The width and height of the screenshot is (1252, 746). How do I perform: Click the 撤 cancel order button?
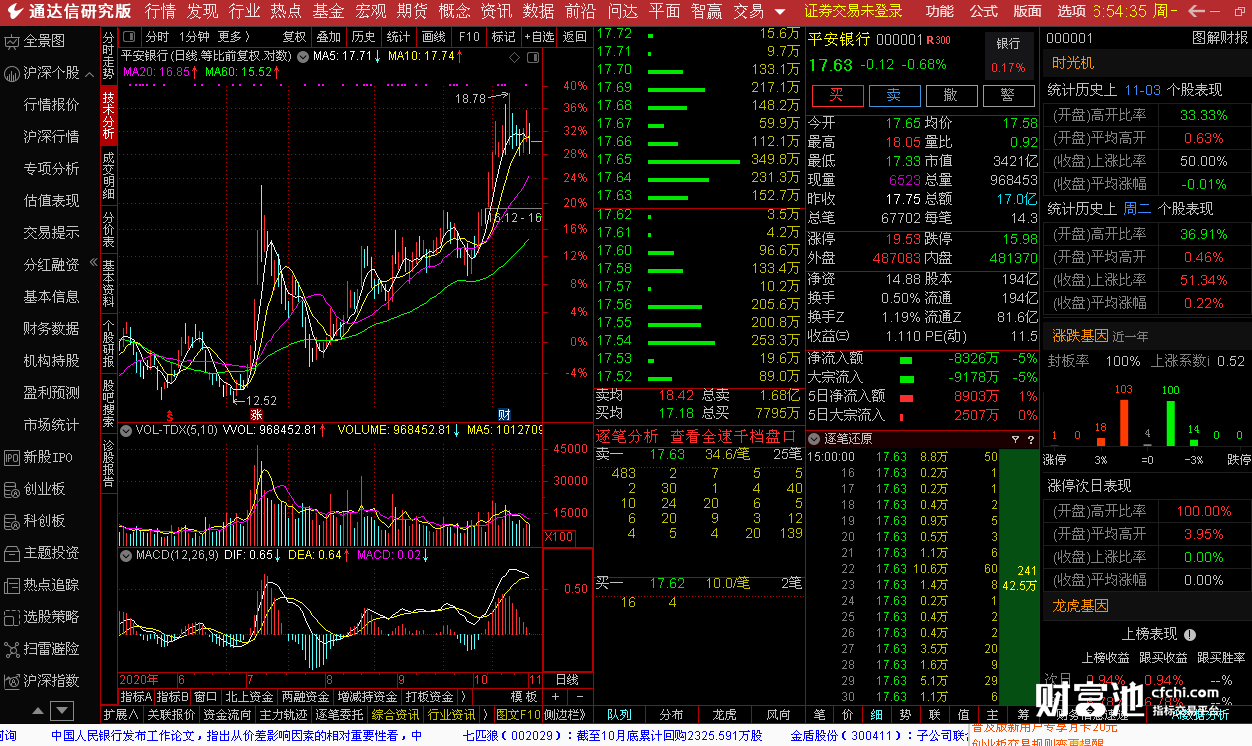point(951,96)
